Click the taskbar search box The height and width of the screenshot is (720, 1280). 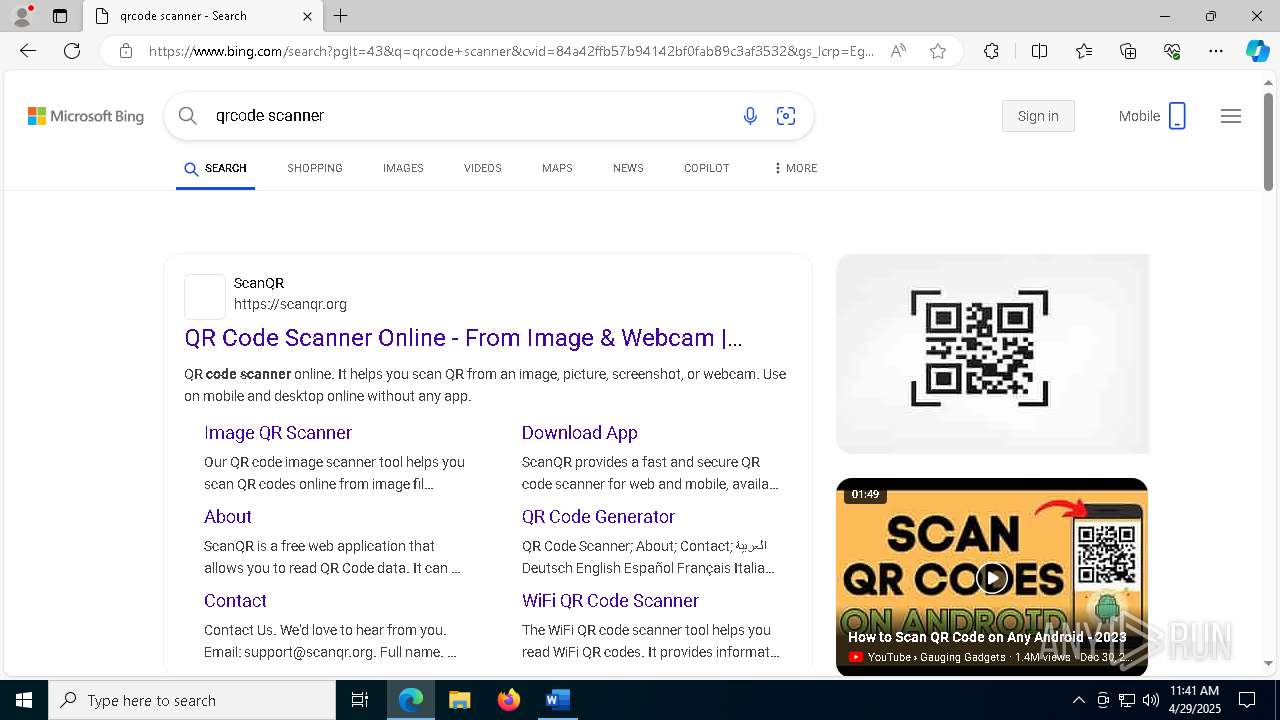(192, 700)
